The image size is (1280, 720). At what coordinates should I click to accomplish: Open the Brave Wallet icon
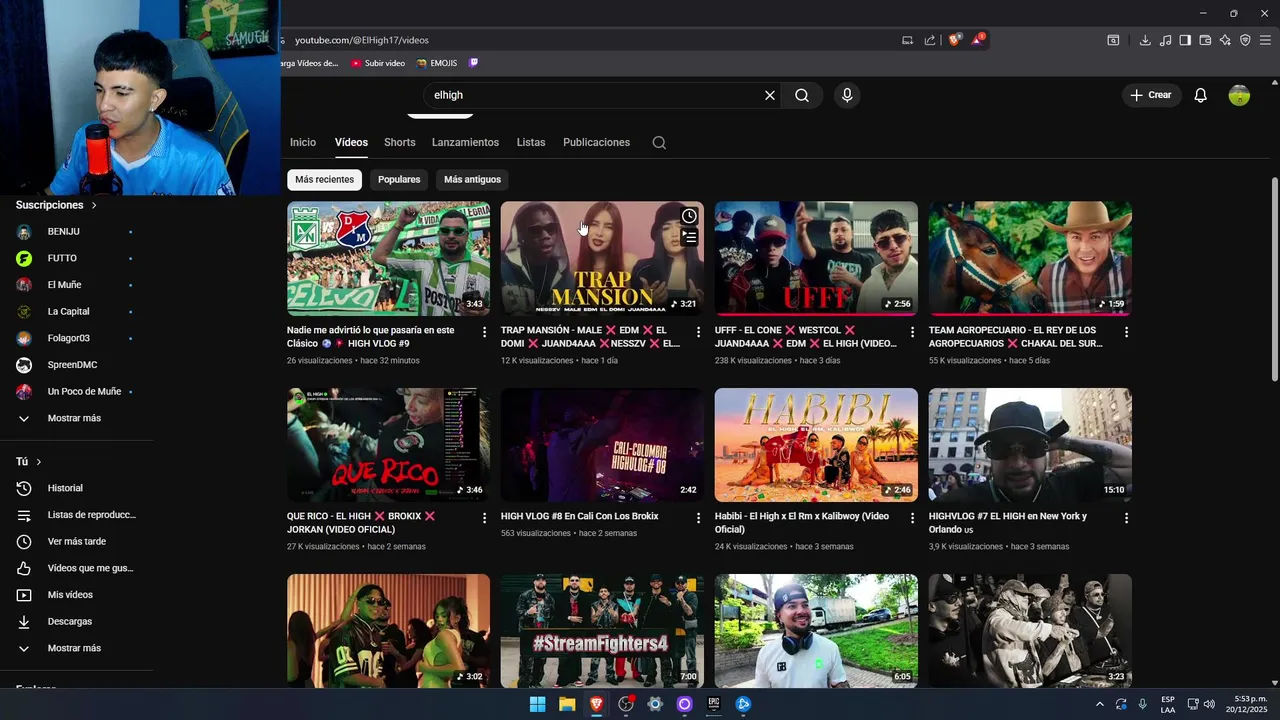1205,40
